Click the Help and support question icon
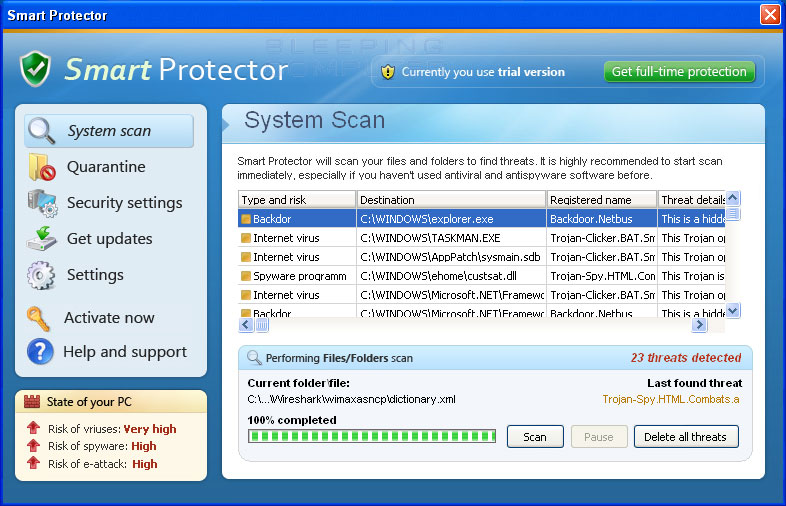Viewport: 786px width, 506px height. (40, 352)
